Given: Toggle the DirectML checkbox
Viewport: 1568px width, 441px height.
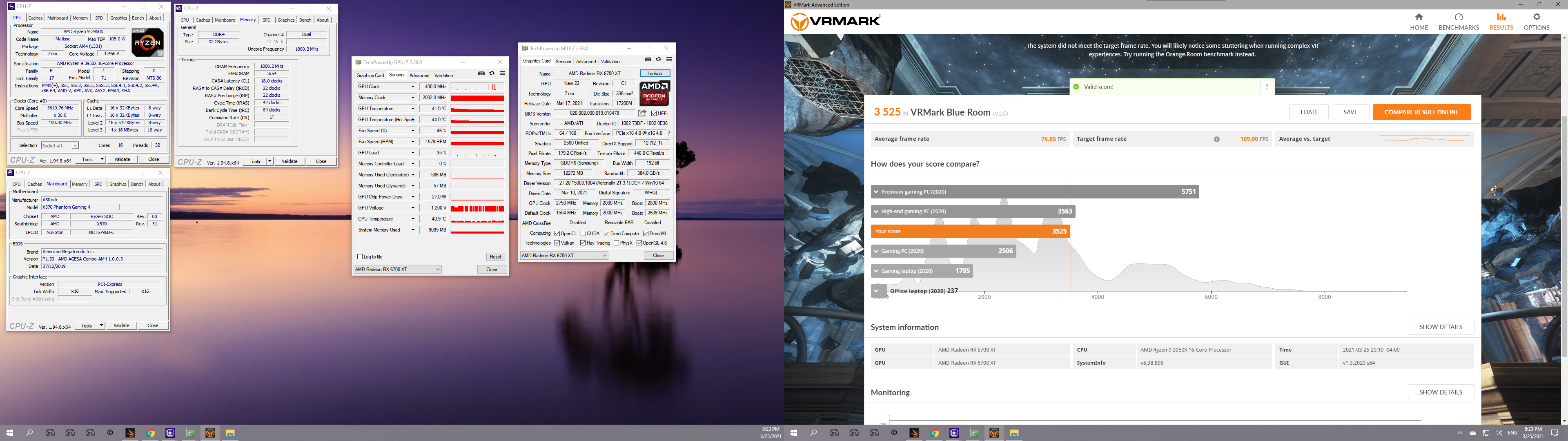Looking at the screenshot, I should (646, 233).
